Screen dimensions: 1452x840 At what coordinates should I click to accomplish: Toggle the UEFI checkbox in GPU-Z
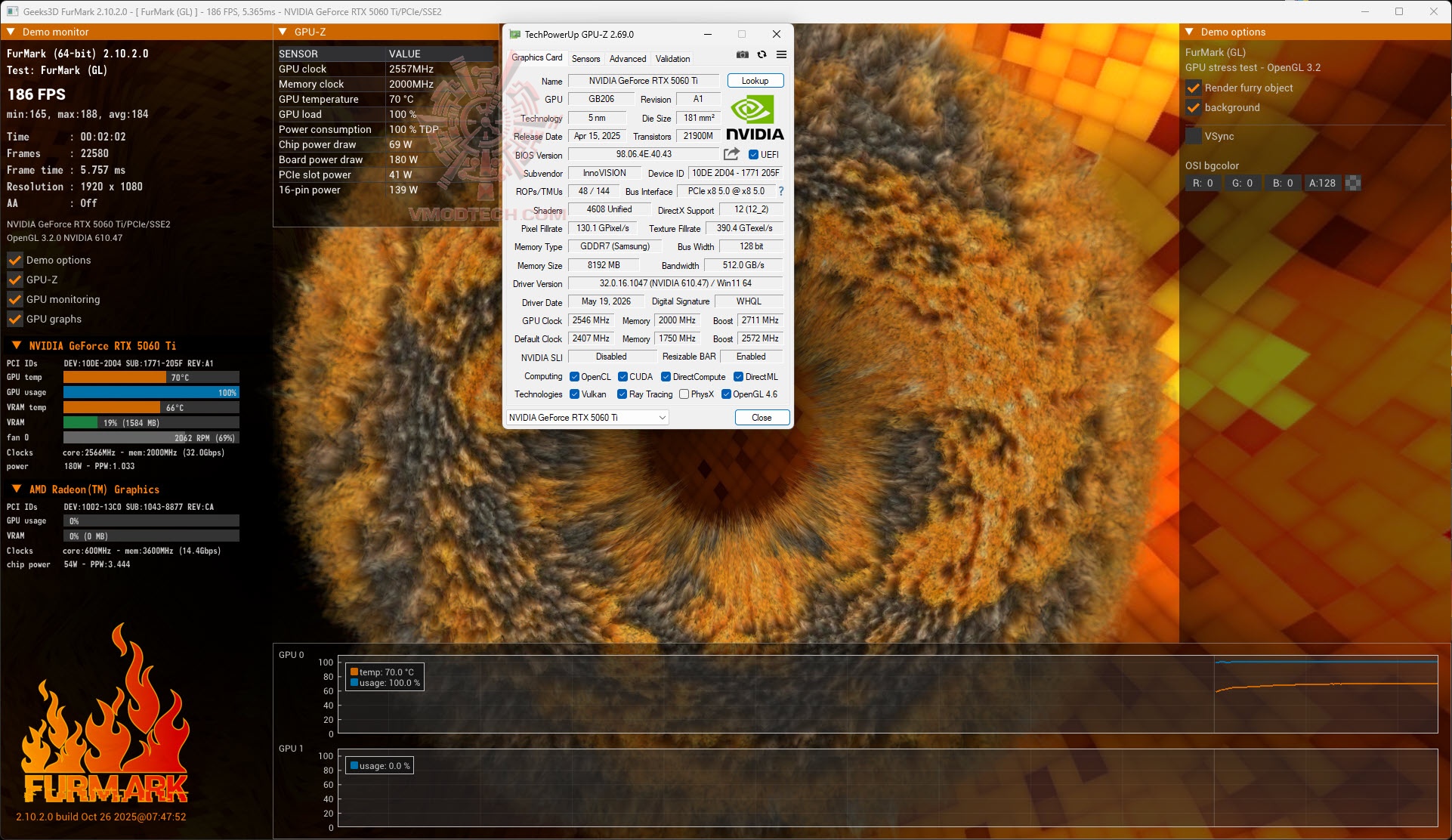pyautogui.click(x=753, y=155)
